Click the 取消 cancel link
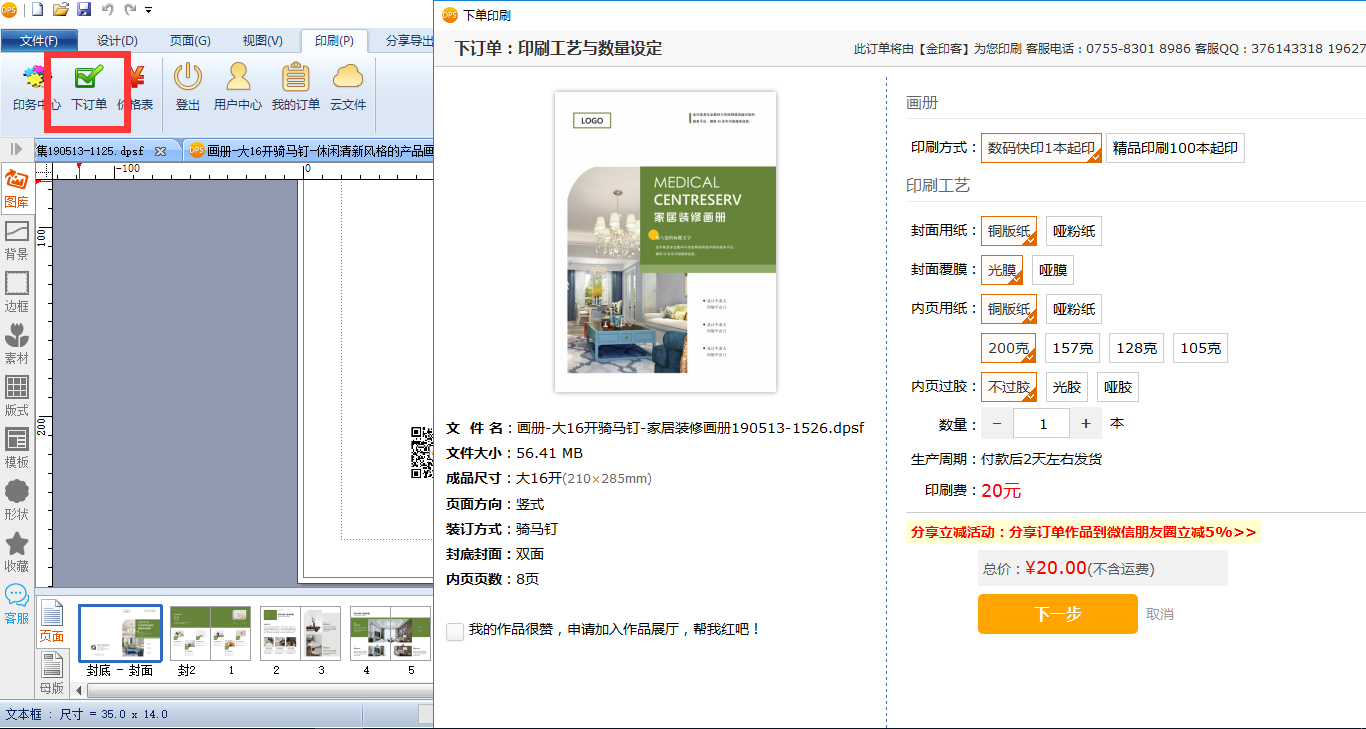 pos(1160,614)
